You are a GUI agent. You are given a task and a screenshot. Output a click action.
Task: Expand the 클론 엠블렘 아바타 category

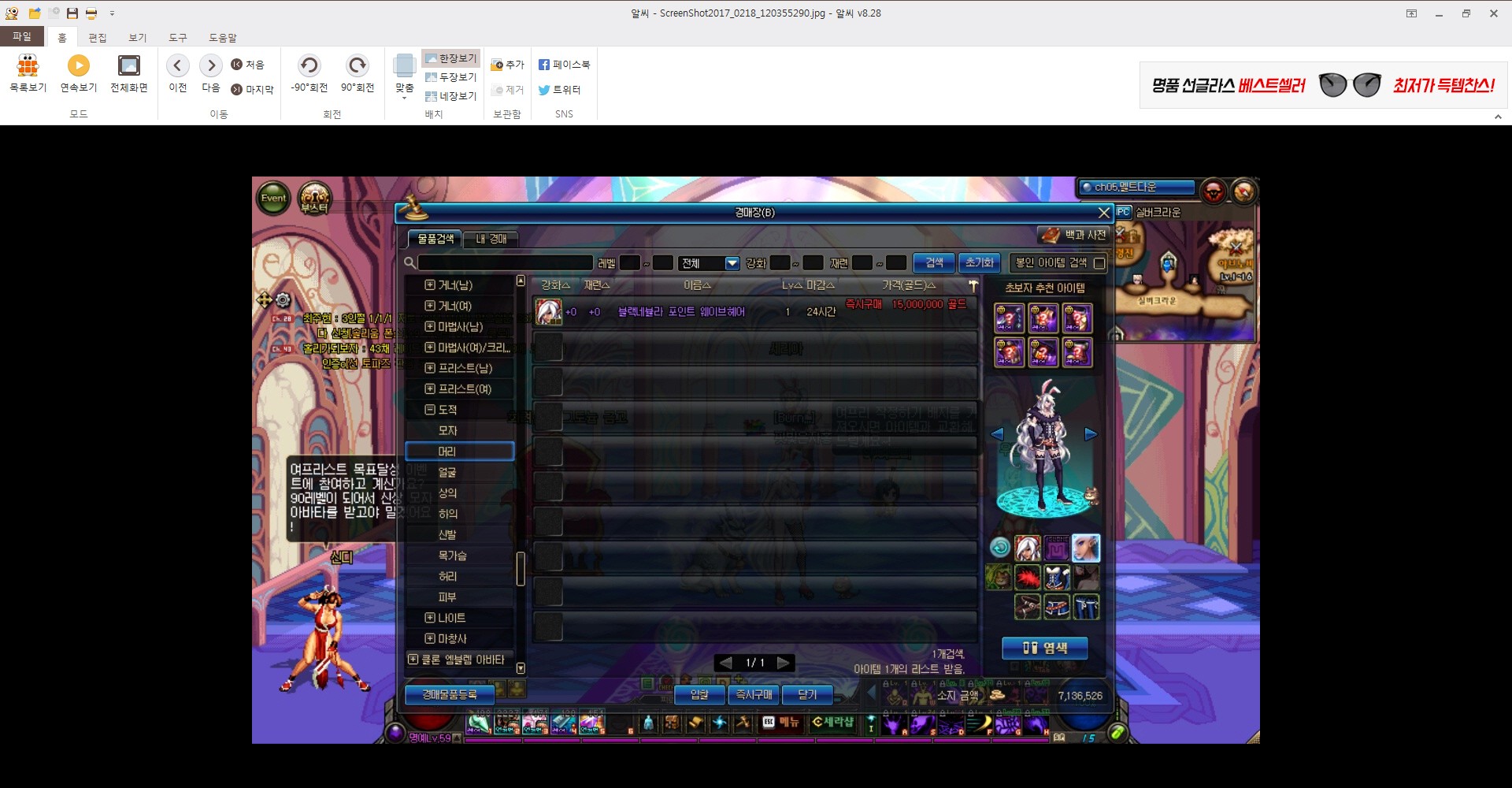point(413,659)
